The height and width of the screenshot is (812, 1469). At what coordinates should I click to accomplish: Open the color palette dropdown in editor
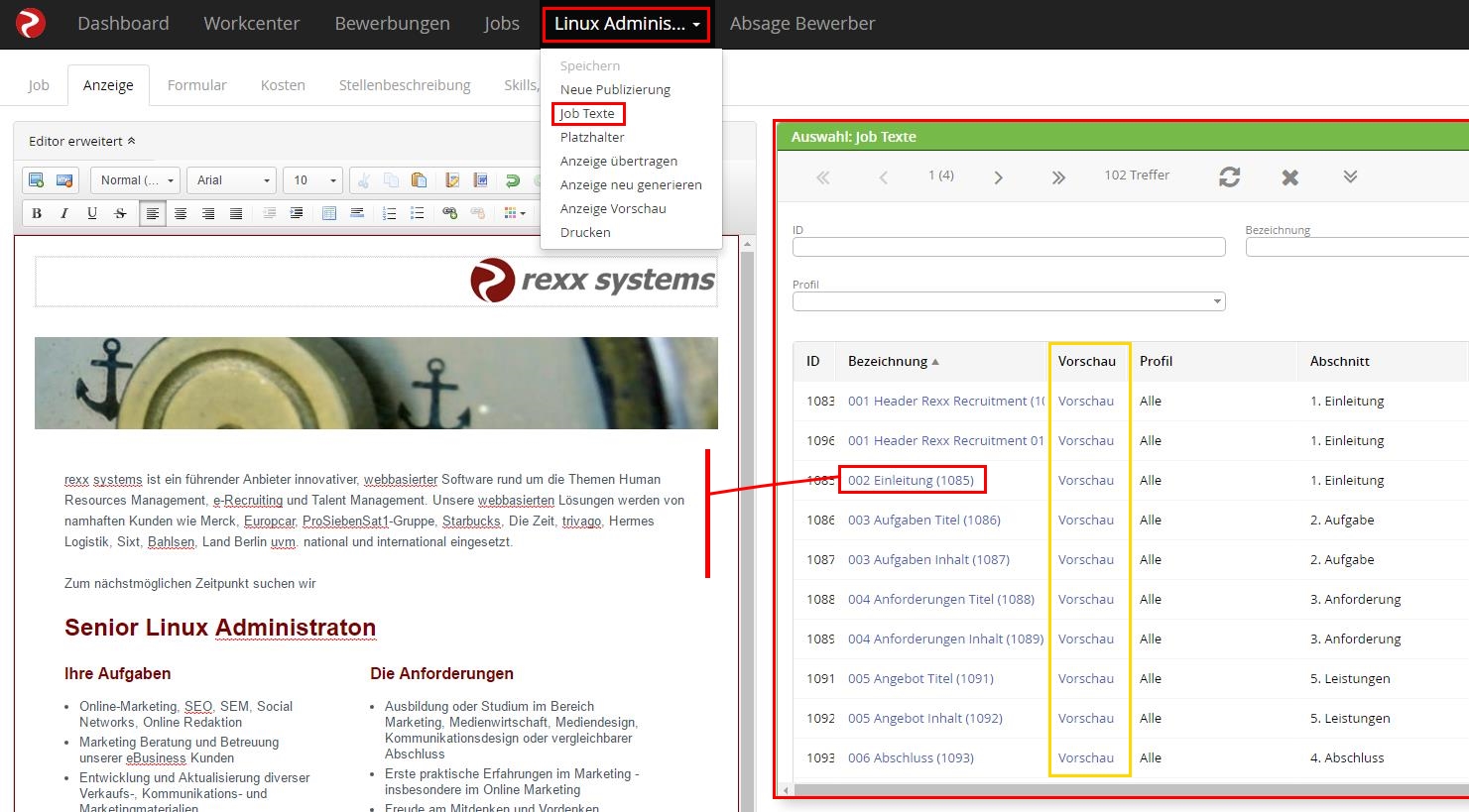(515, 213)
